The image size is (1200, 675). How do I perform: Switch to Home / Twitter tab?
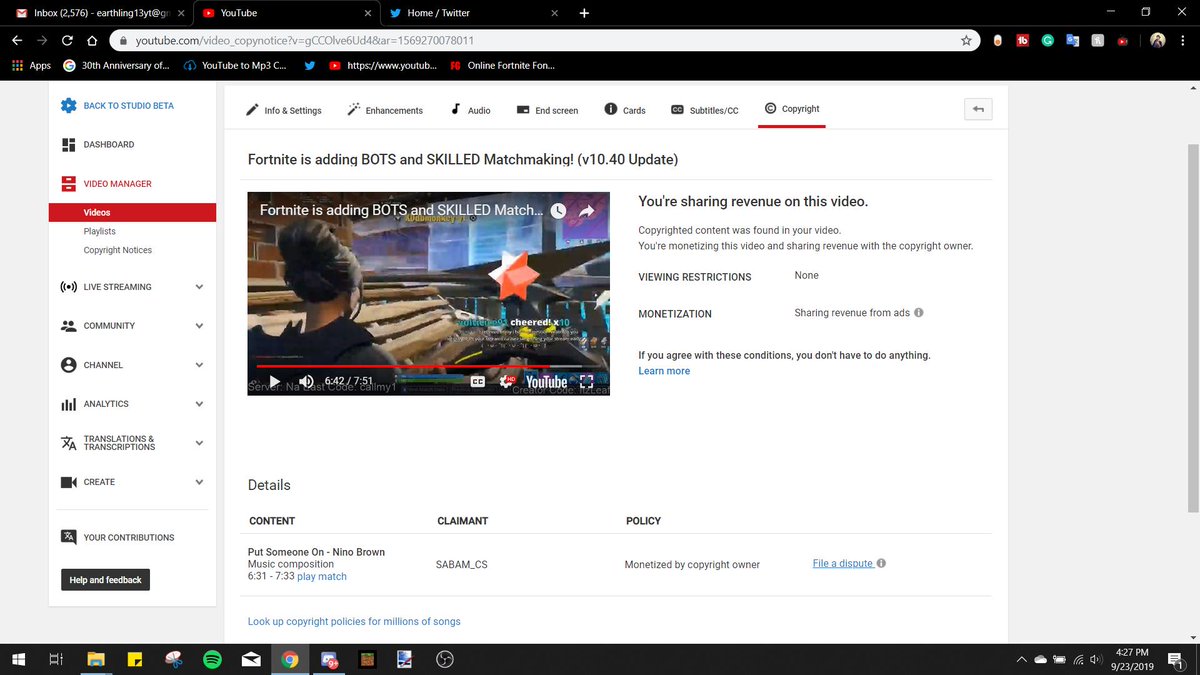click(475, 13)
